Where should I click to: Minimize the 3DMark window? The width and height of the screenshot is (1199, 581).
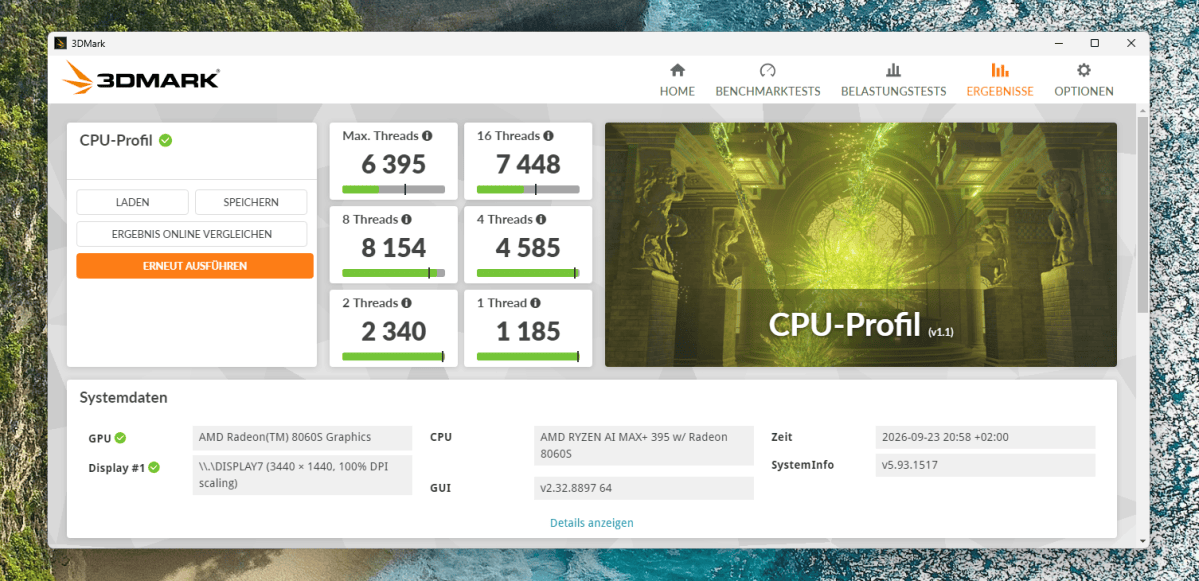click(x=1058, y=44)
